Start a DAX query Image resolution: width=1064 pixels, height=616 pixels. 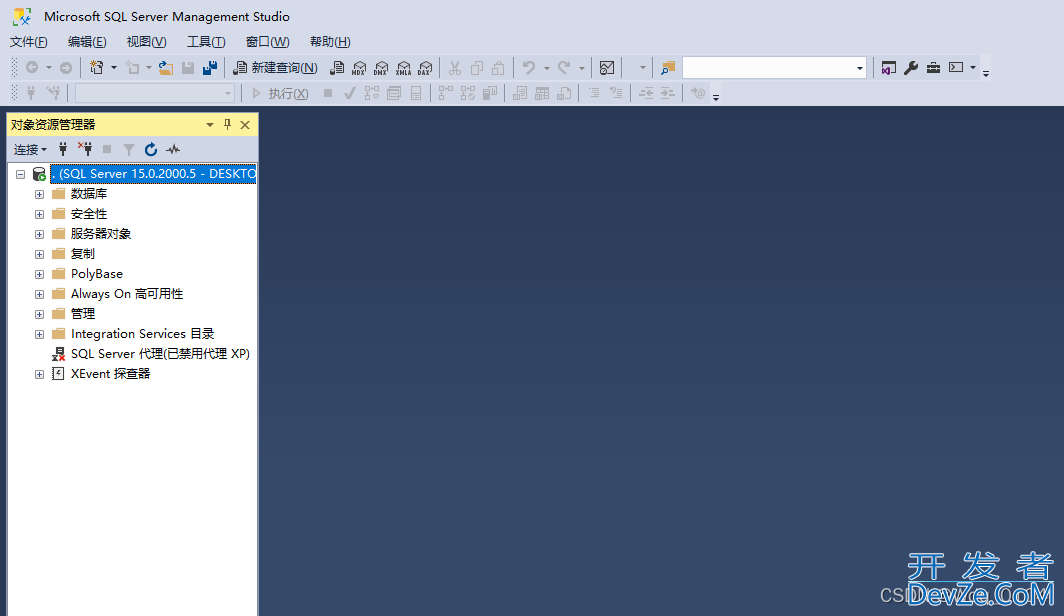click(425, 68)
